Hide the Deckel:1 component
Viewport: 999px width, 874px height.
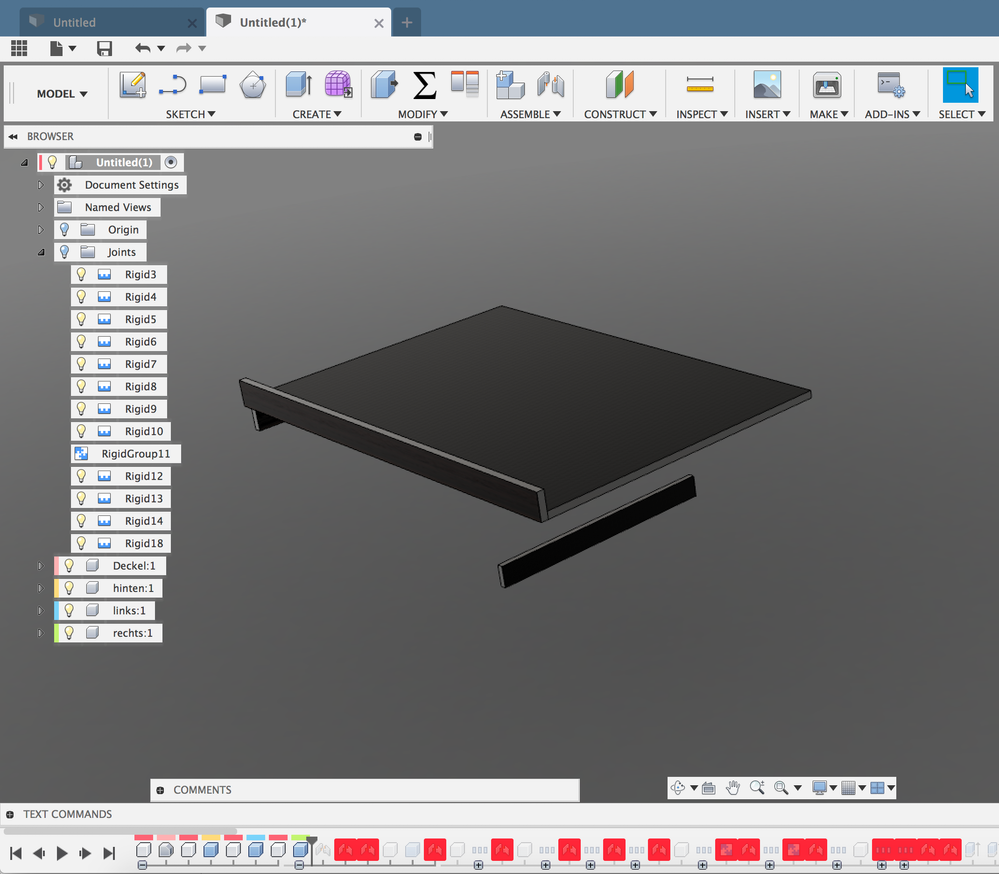coord(69,566)
